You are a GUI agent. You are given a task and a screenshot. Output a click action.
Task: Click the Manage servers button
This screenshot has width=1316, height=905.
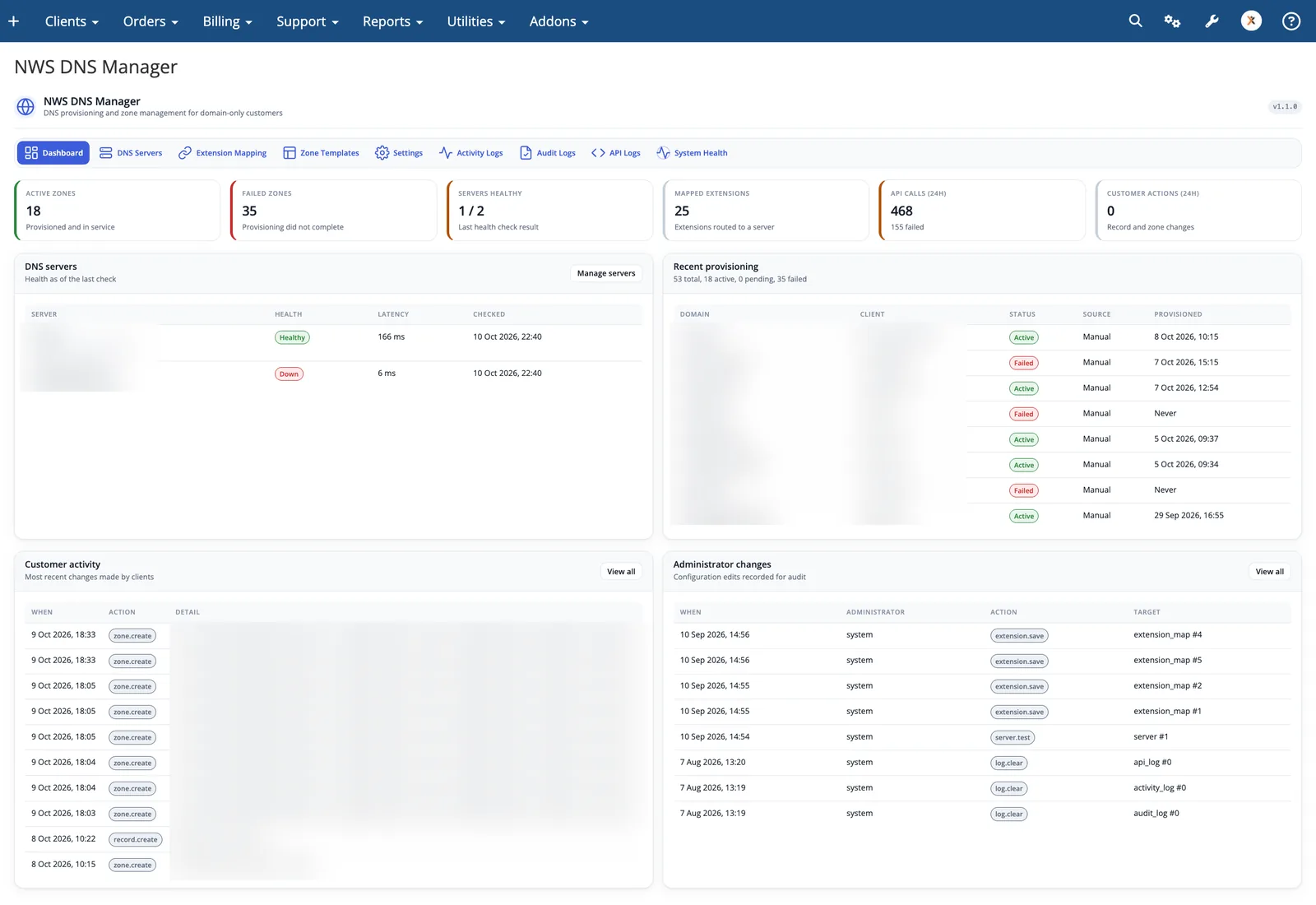click(606, 273)
